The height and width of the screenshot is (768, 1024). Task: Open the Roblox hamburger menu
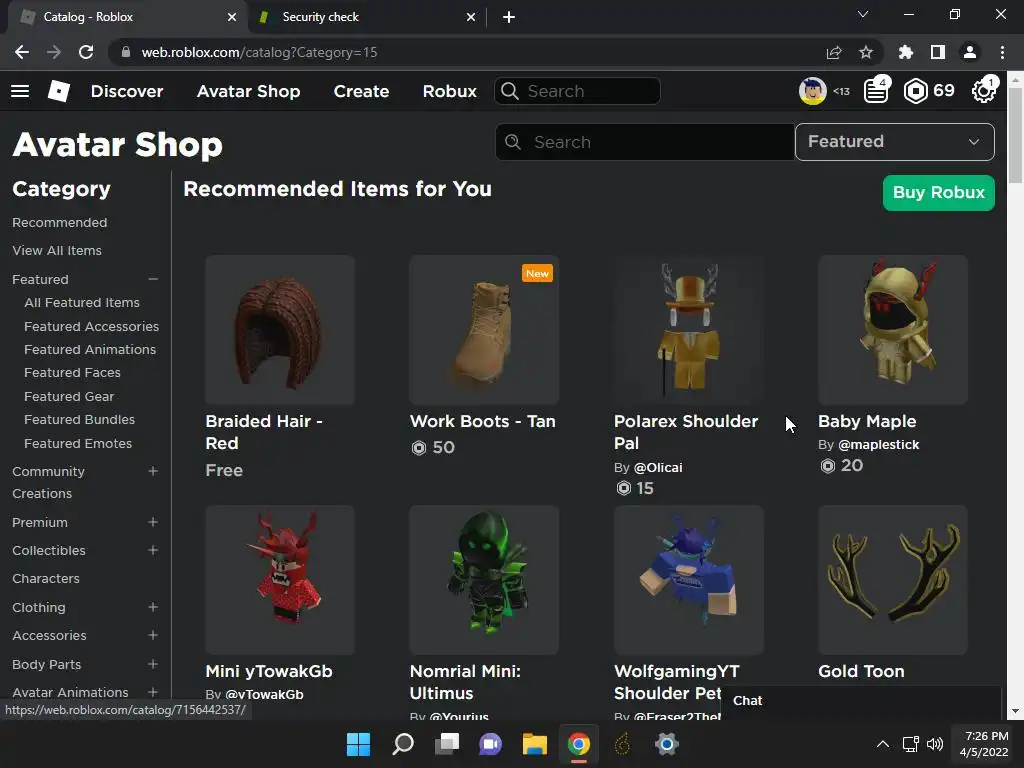coord(20,91)
